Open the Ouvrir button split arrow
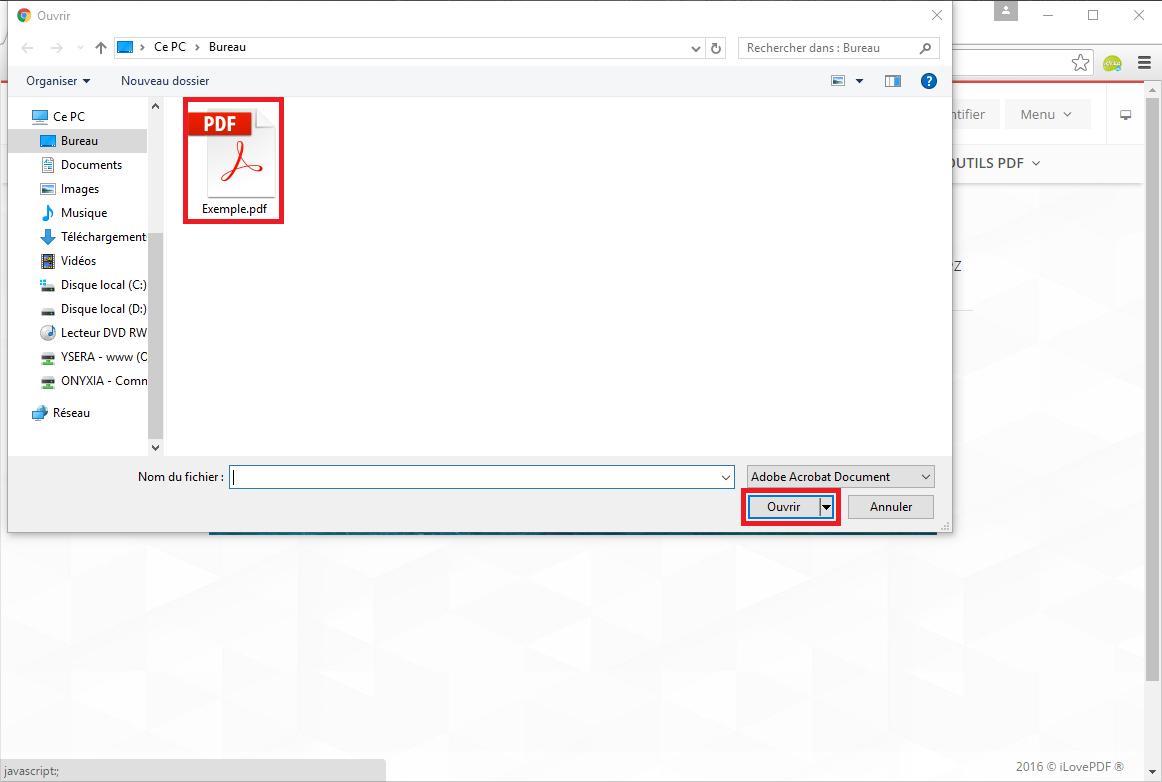The image size is (1162, 782). [826, 507]
